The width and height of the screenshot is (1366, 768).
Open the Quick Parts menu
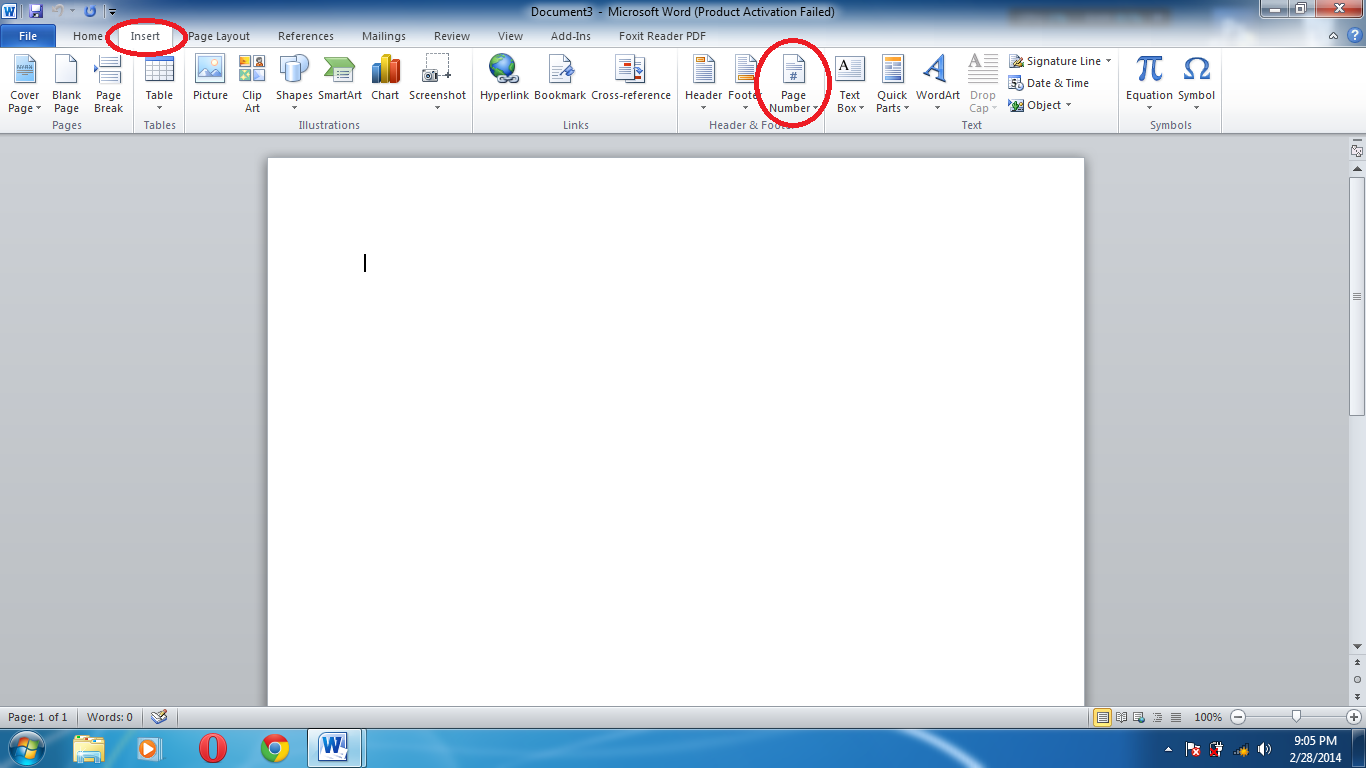coord(892,84)
